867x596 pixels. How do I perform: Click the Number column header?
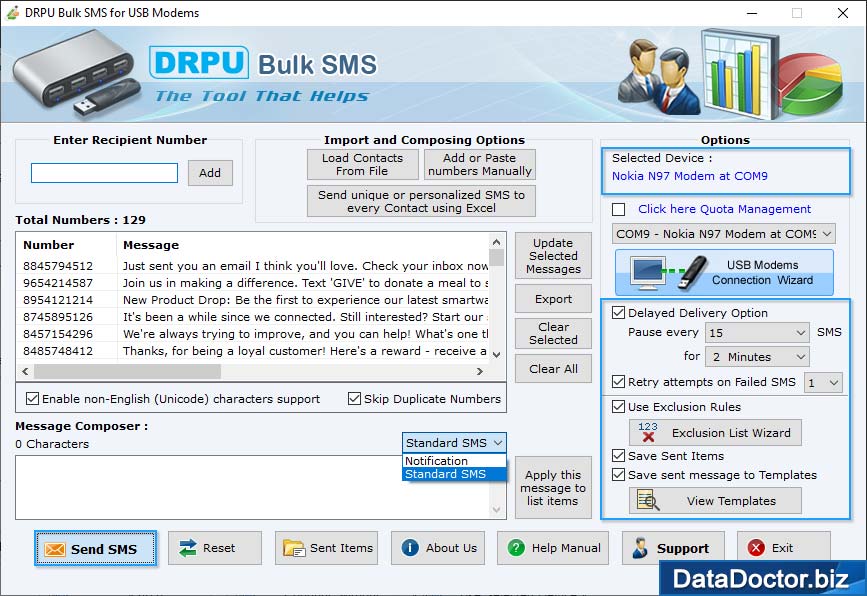click(x=66, y=245)
